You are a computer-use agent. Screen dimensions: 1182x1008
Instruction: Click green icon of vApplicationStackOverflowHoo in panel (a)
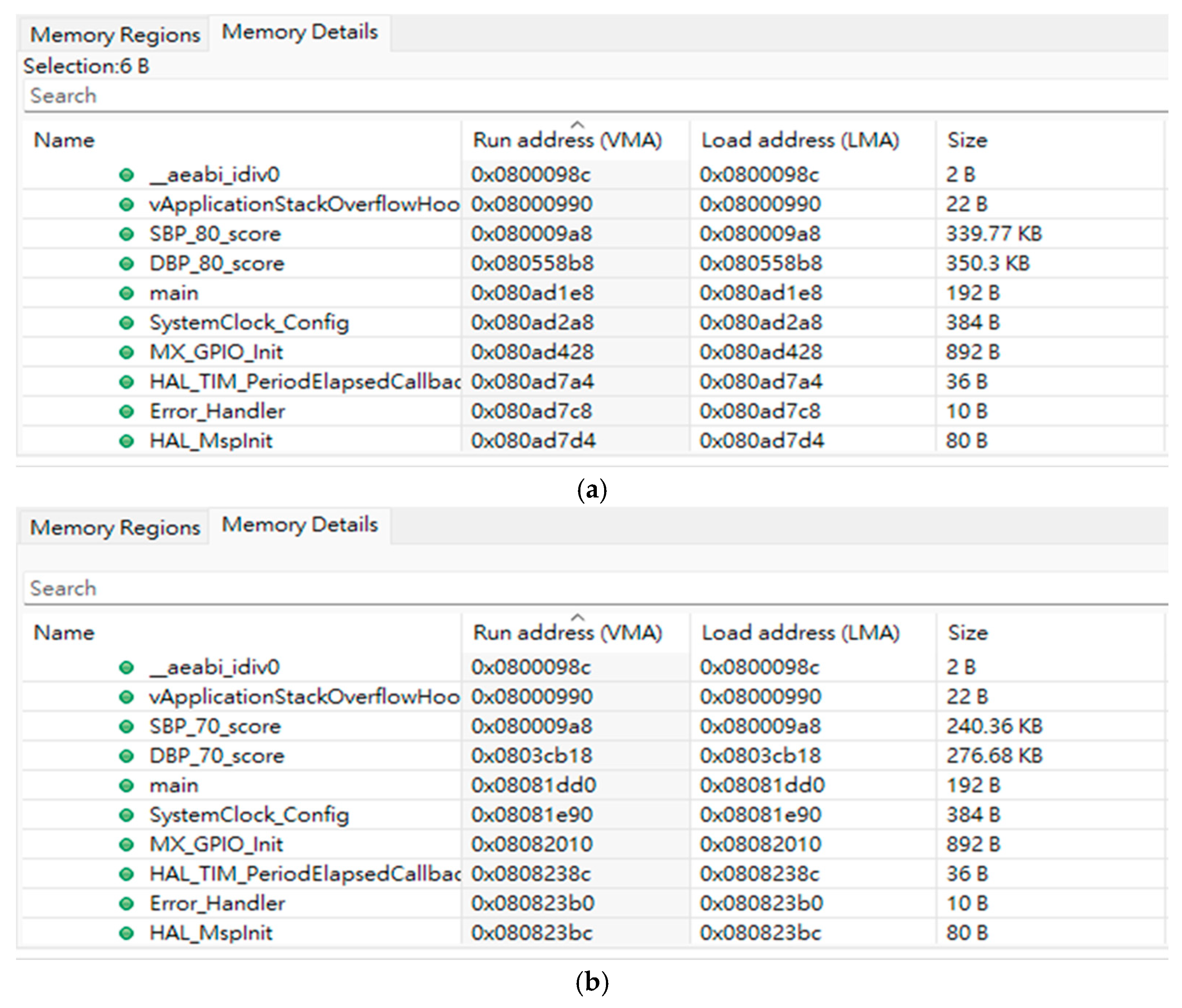[x=127, y=204]
